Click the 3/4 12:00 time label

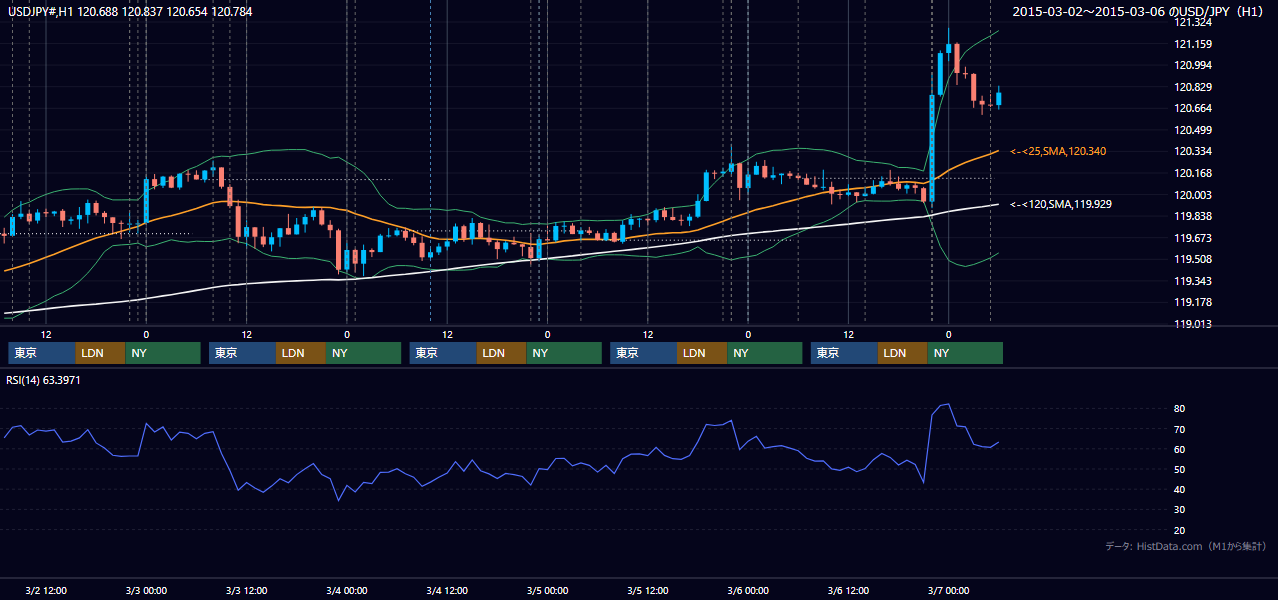click(447, 590)
